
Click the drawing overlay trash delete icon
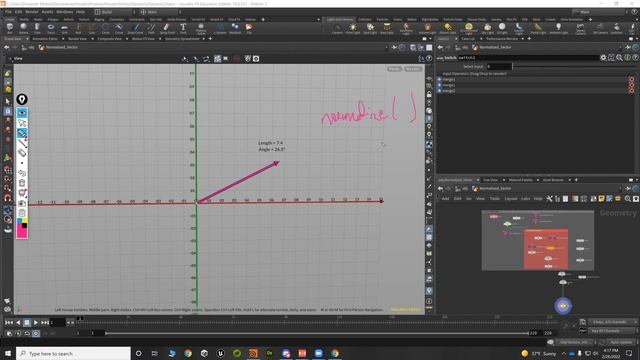coord(22,182)
